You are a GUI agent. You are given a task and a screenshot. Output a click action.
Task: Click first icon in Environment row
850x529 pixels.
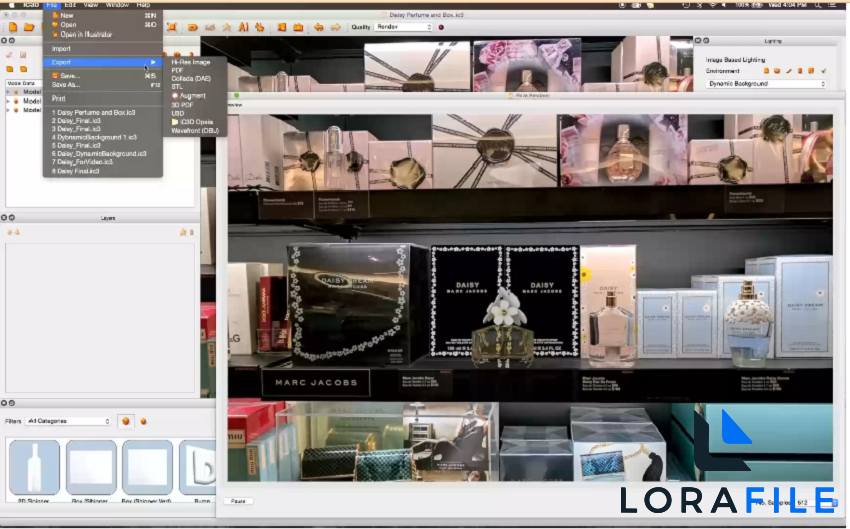(x=766, y=71)
